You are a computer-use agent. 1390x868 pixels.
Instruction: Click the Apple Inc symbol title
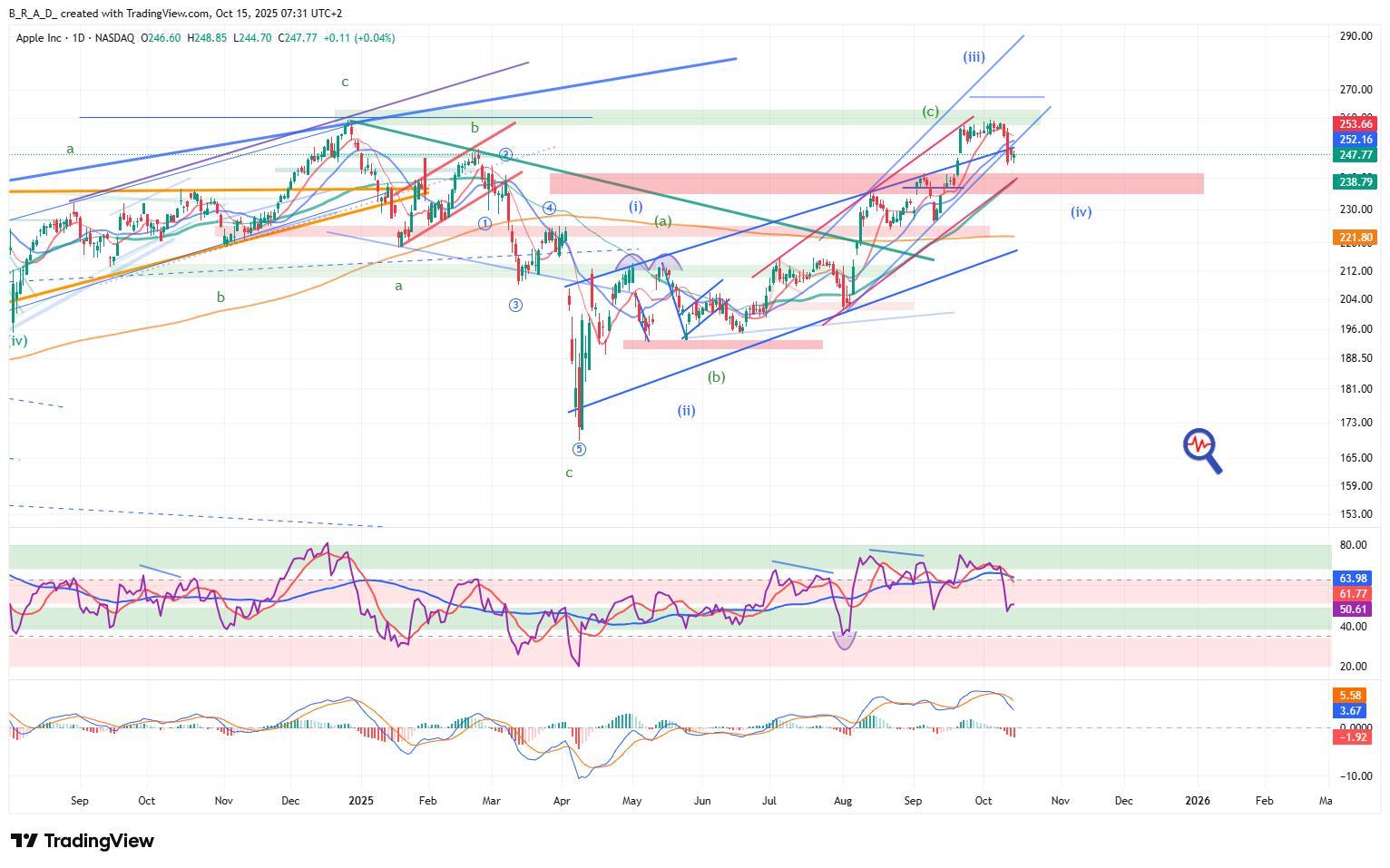coord(43,38)
